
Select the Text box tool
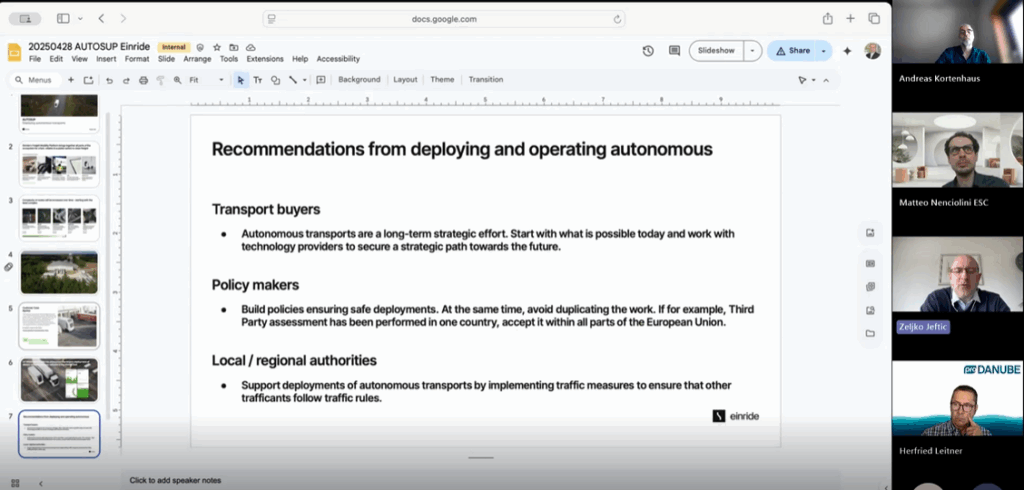[x=258, y=80]
